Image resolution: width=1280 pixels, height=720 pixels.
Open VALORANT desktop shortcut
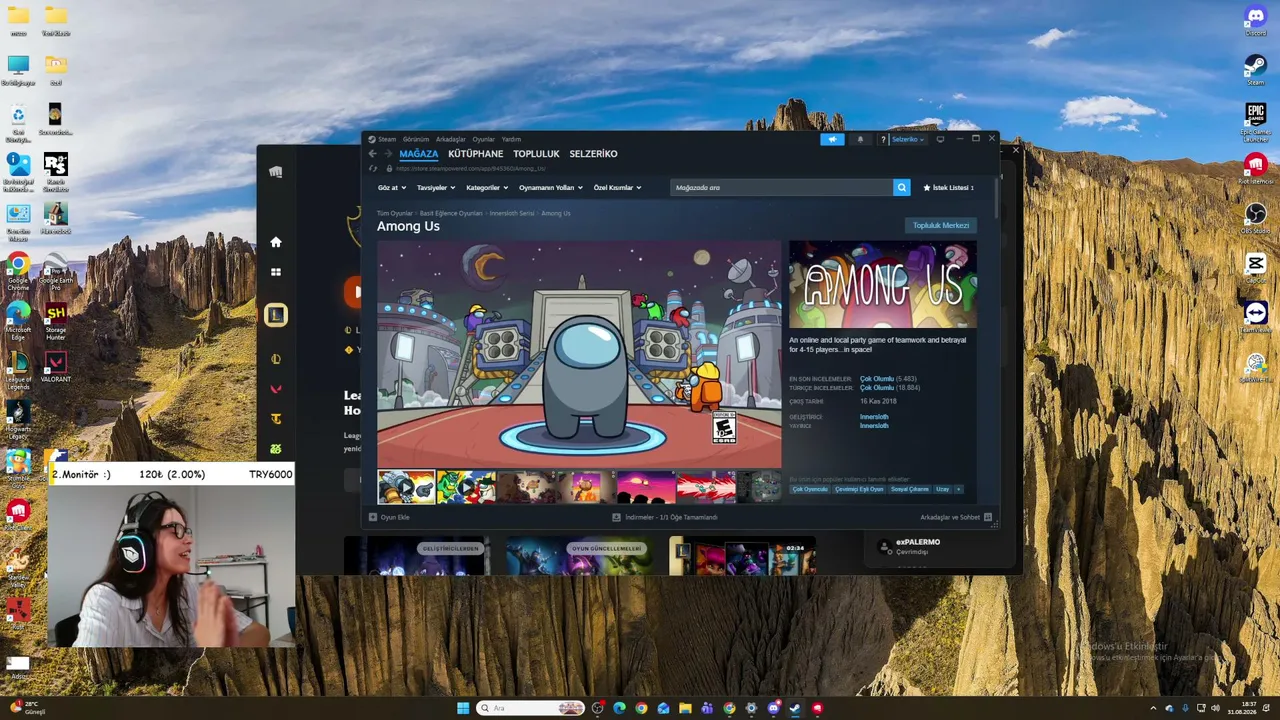click(x=56, y=365)
